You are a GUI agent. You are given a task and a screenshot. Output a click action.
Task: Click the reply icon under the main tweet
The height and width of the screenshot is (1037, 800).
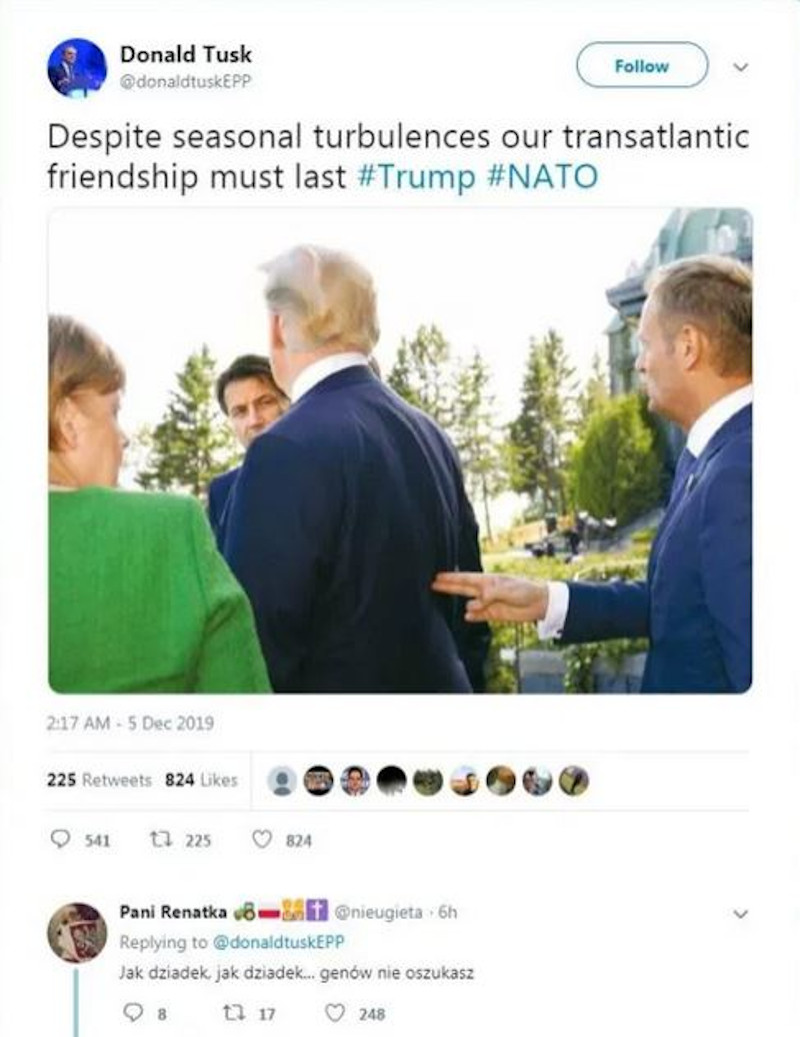(60, 839)
